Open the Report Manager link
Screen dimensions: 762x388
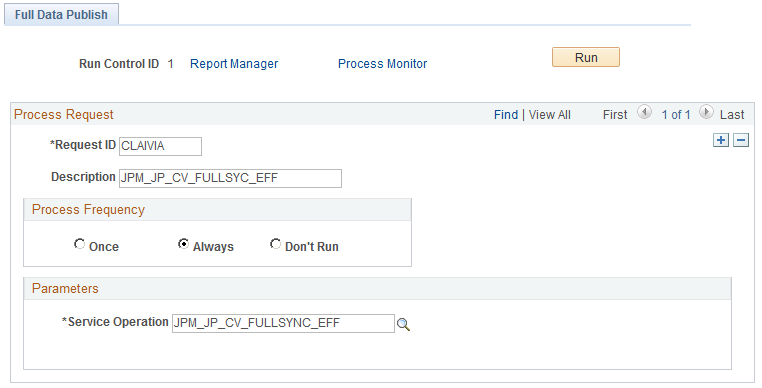(x=234, y=64)
